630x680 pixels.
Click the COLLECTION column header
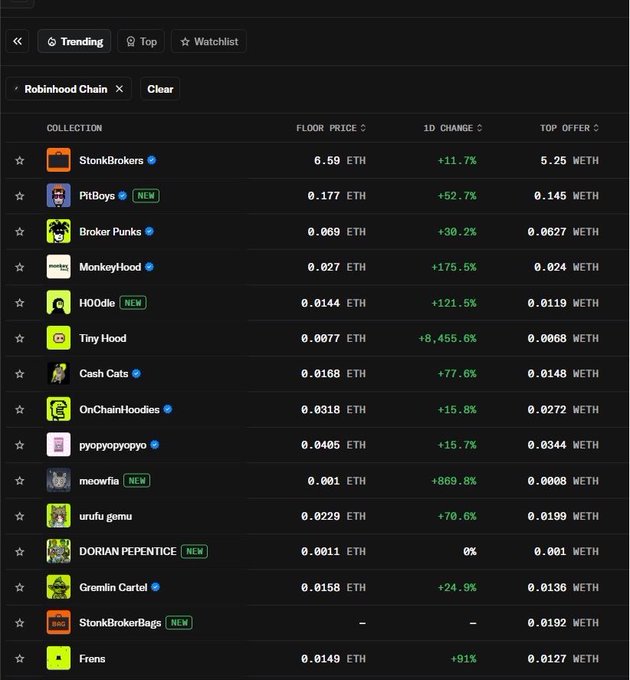(x=74, y=128)
